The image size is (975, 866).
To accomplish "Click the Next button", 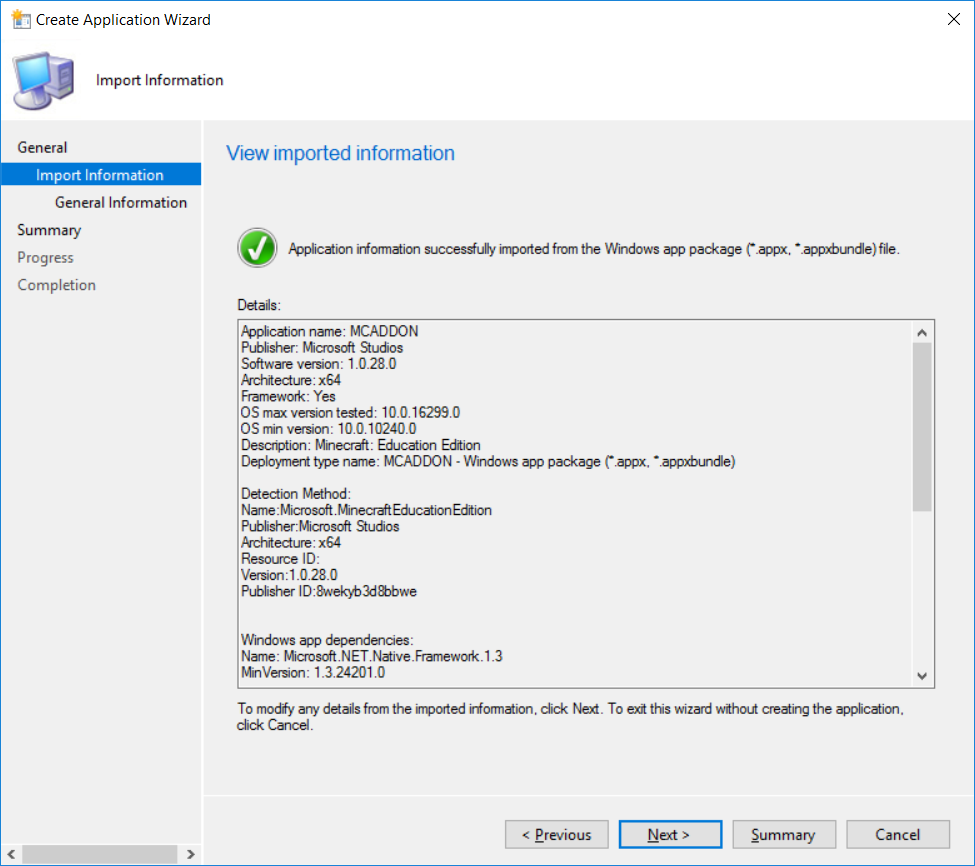I will 670,834.
